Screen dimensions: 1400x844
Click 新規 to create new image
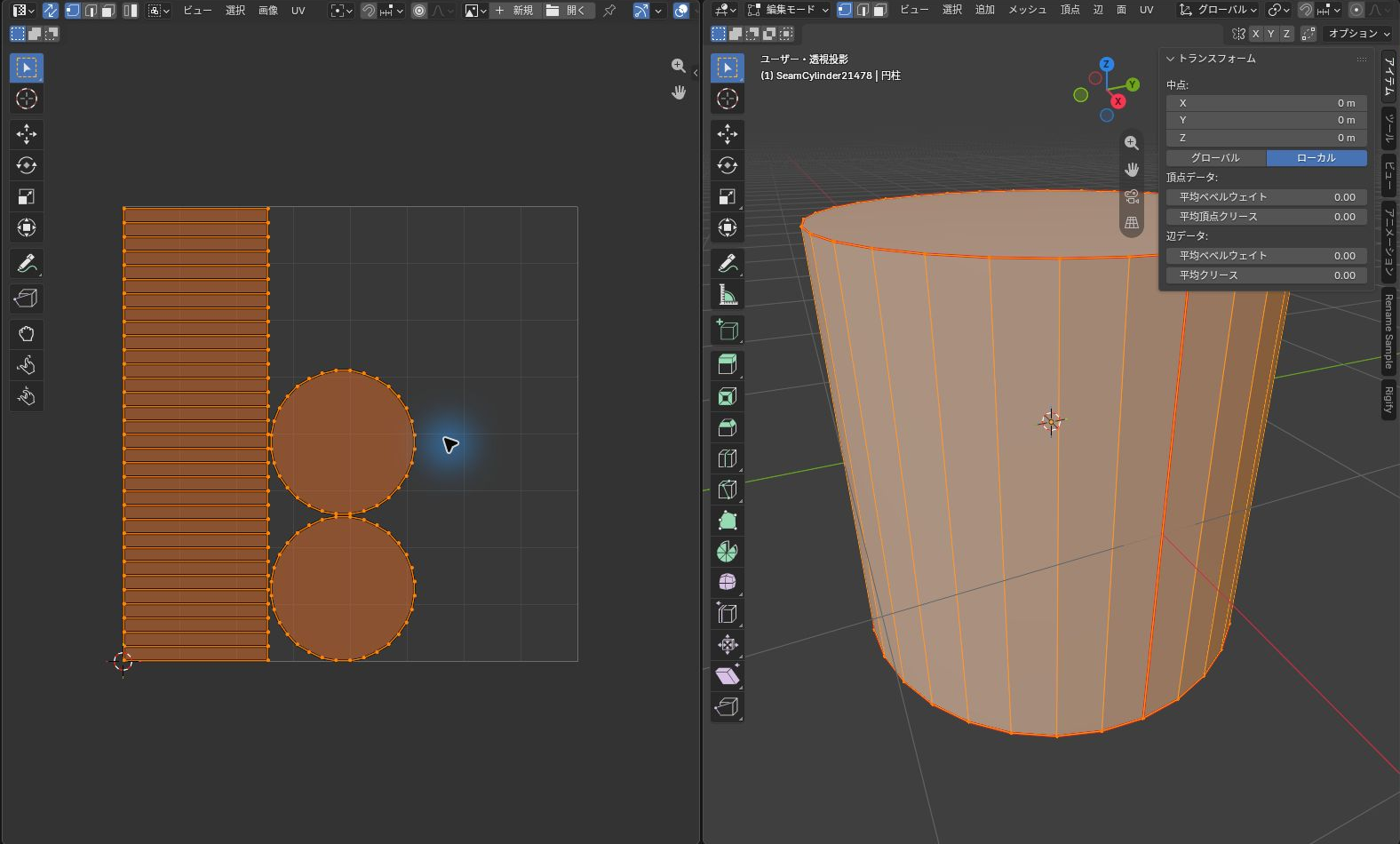(x=514, y=11)
